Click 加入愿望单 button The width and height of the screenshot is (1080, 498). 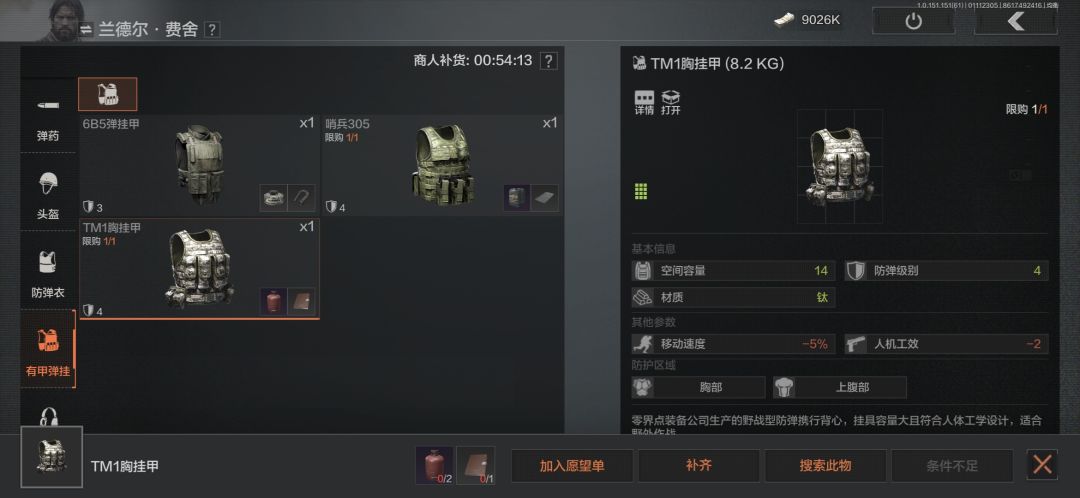(572, 466)
